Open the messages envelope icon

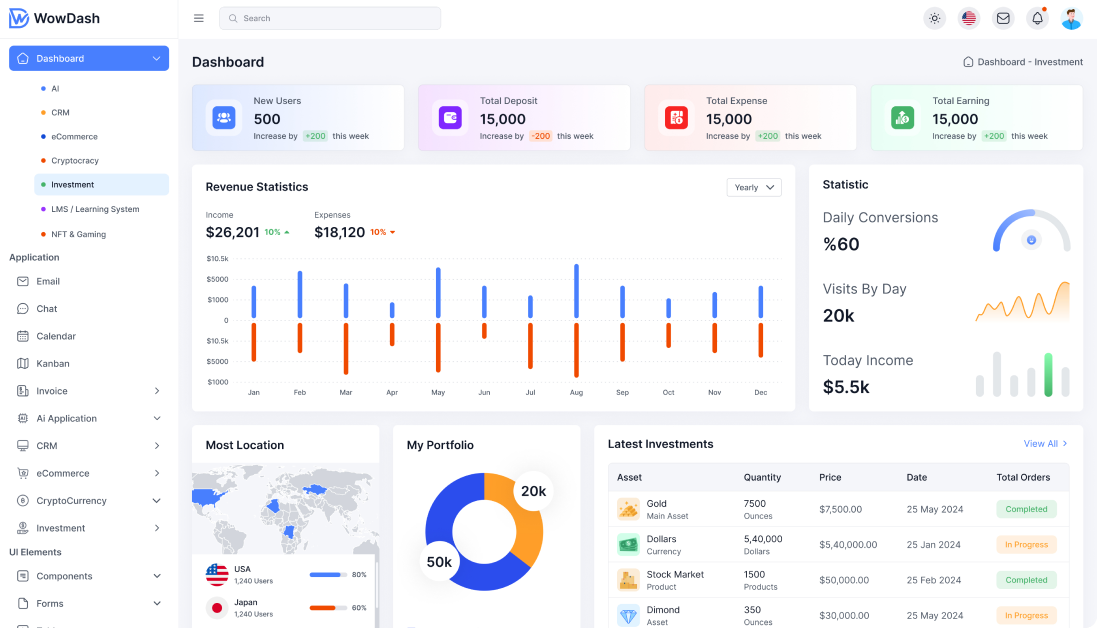tap(1002, 18)
